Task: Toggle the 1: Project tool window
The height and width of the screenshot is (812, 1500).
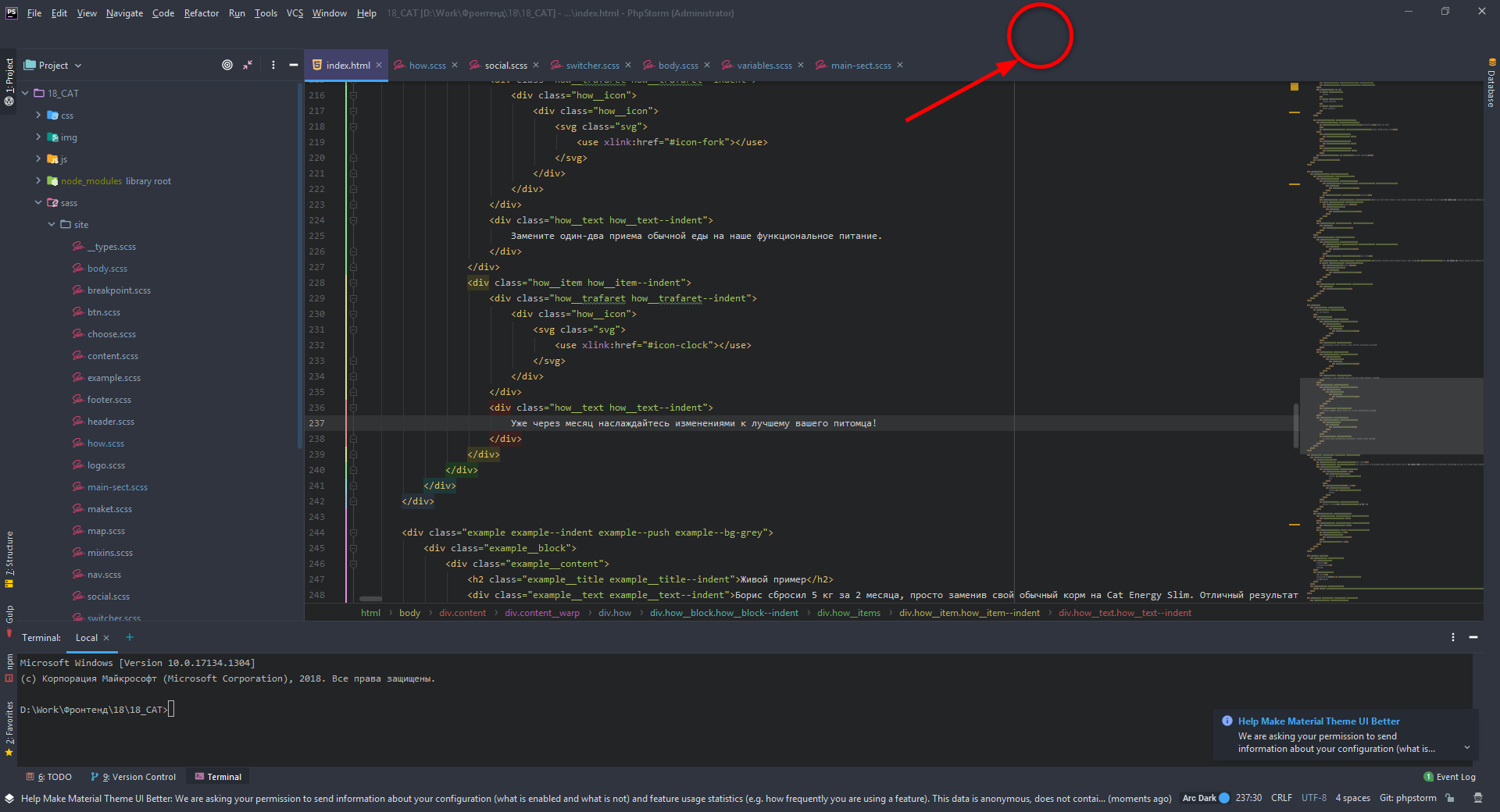Action: (x=9, y=82)
